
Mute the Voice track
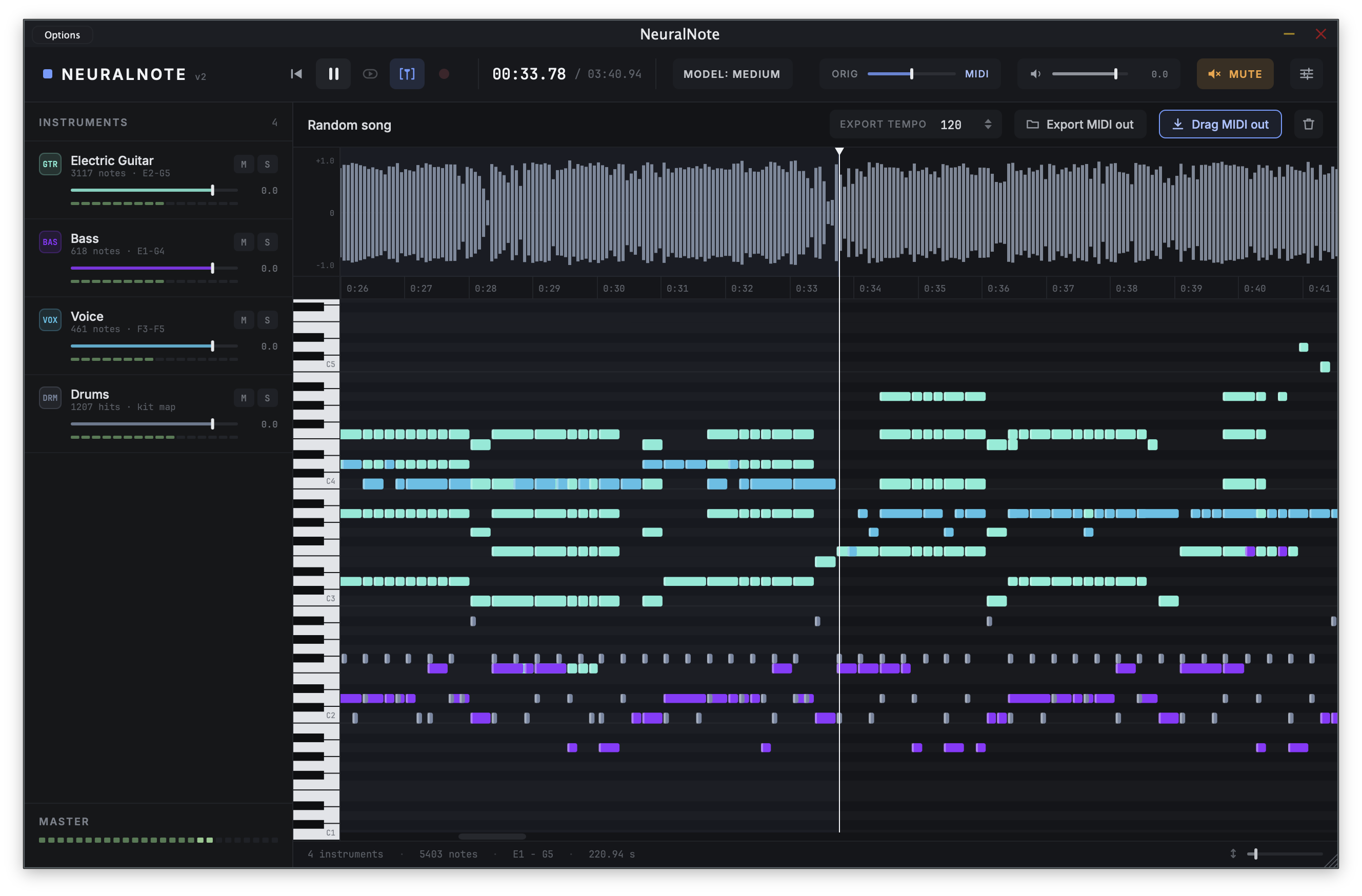click(x=244, y=320)
